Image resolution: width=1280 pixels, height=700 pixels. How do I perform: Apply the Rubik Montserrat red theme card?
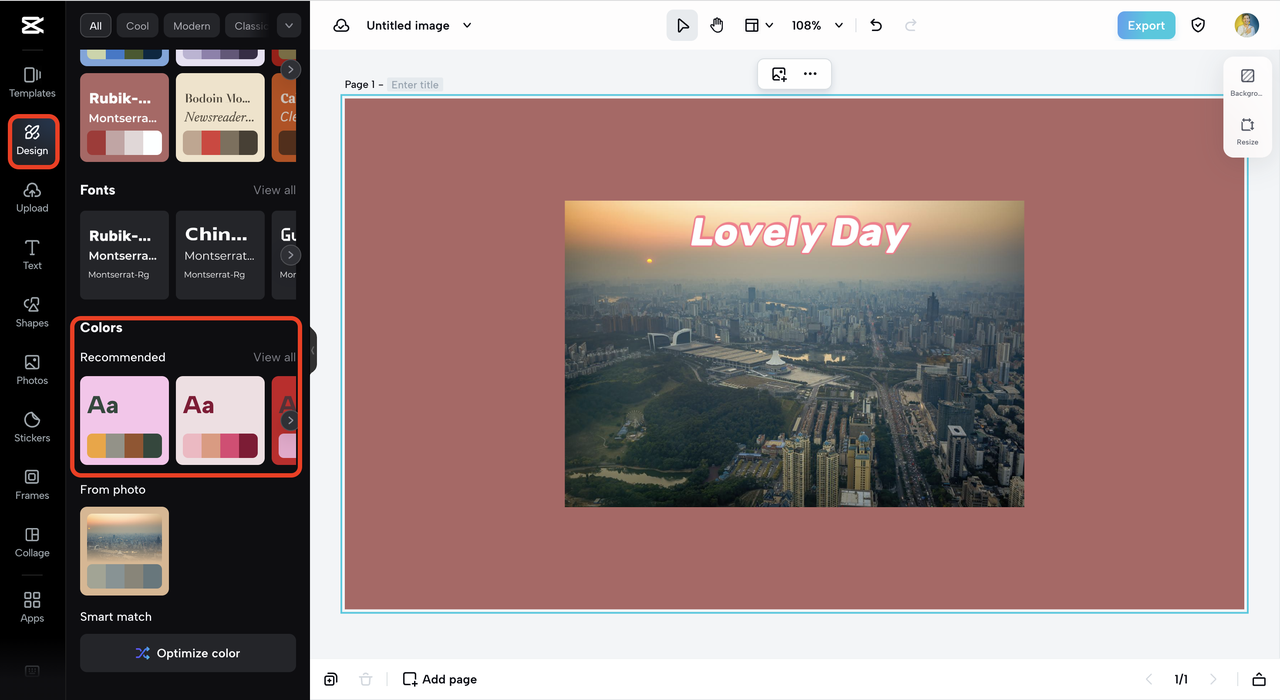pyautogui.click(x=124, y=117)
